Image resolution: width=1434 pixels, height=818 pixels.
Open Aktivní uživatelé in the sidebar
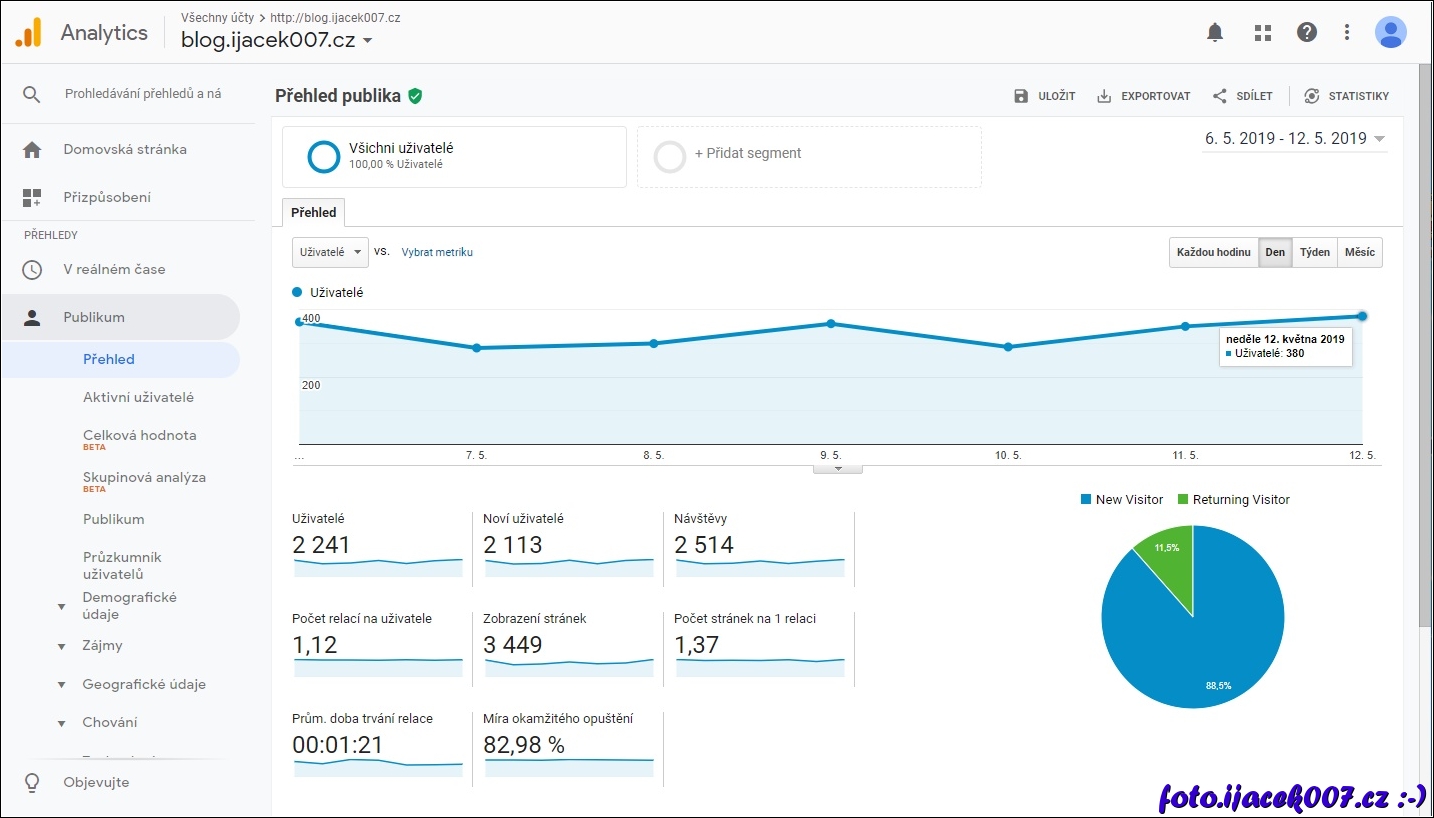138,397
